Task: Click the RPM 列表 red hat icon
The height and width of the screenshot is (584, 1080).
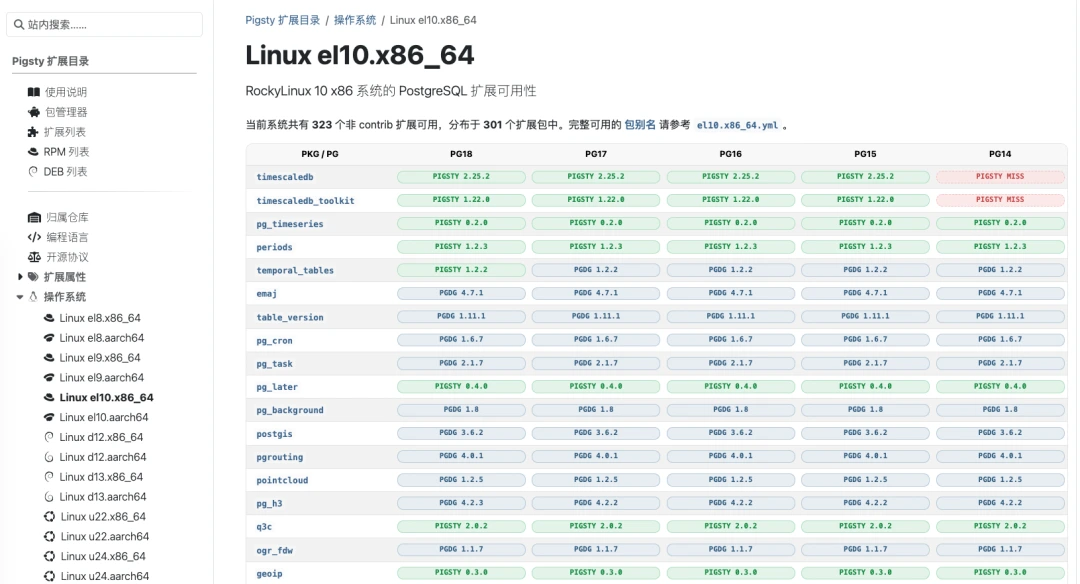Action: click(34, 152)
